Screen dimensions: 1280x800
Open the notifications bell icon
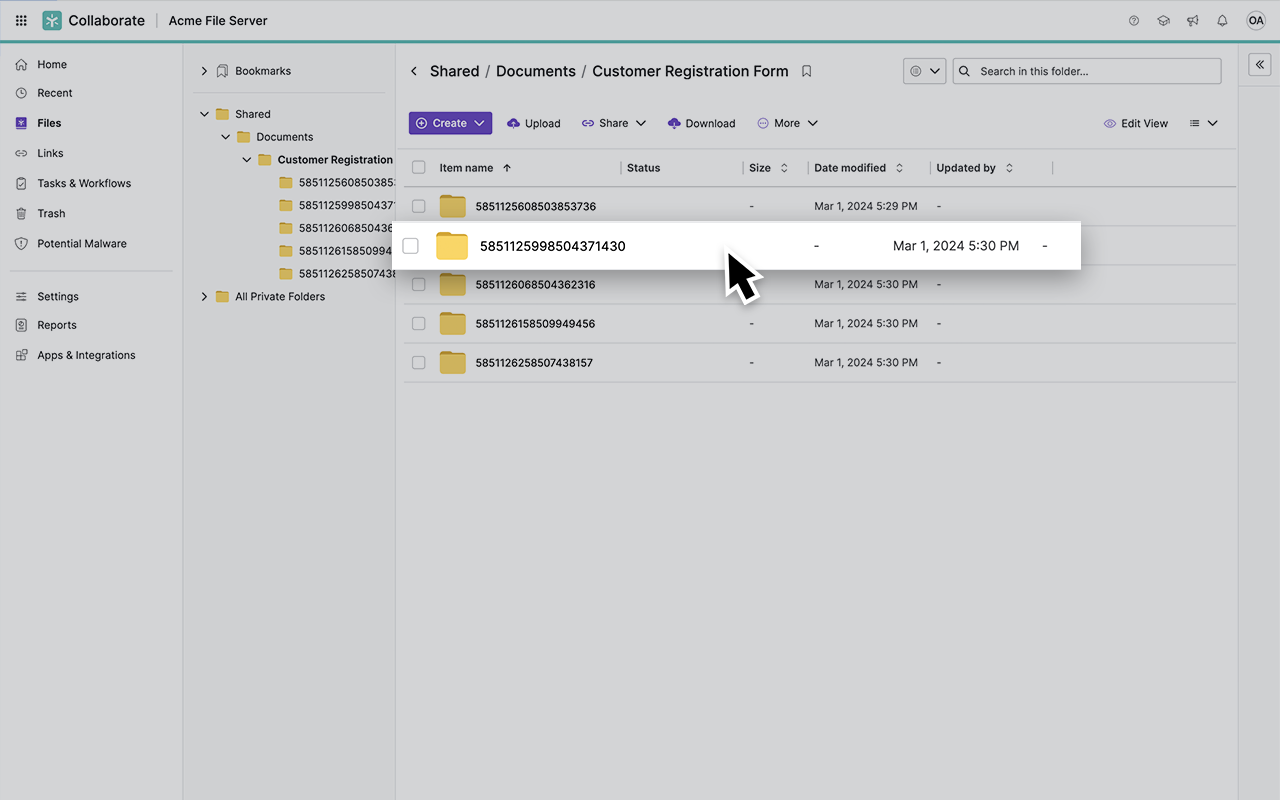tap(1222, 20)
